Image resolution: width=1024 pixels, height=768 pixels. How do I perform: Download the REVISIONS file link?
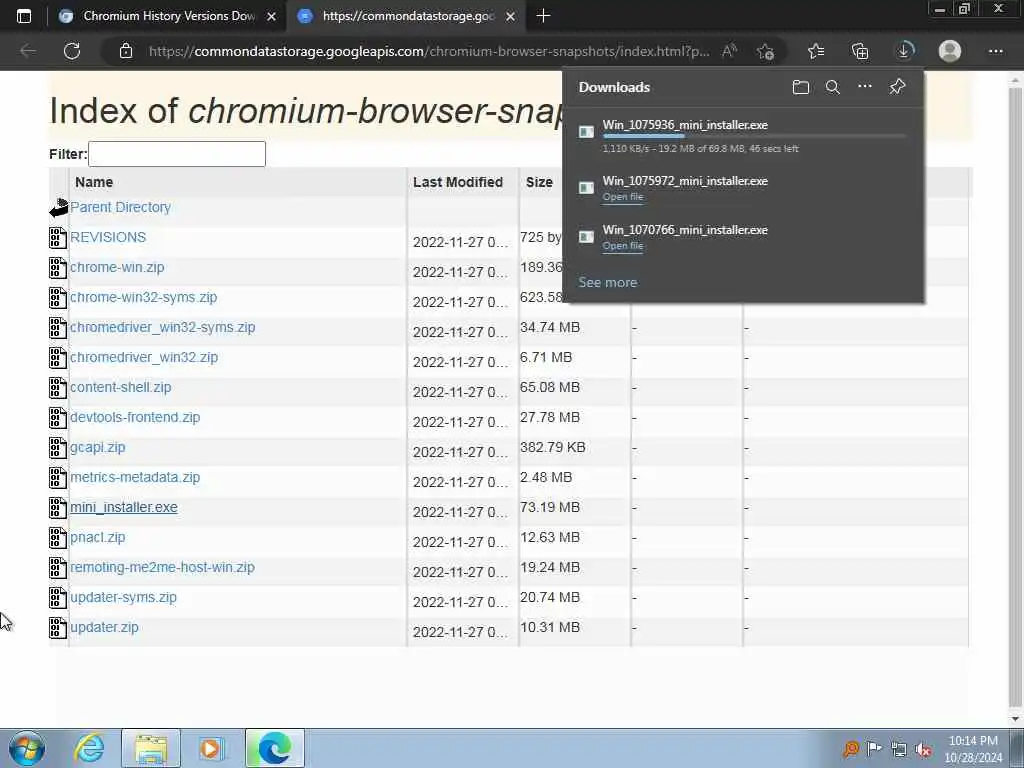(x=108, y=237)
